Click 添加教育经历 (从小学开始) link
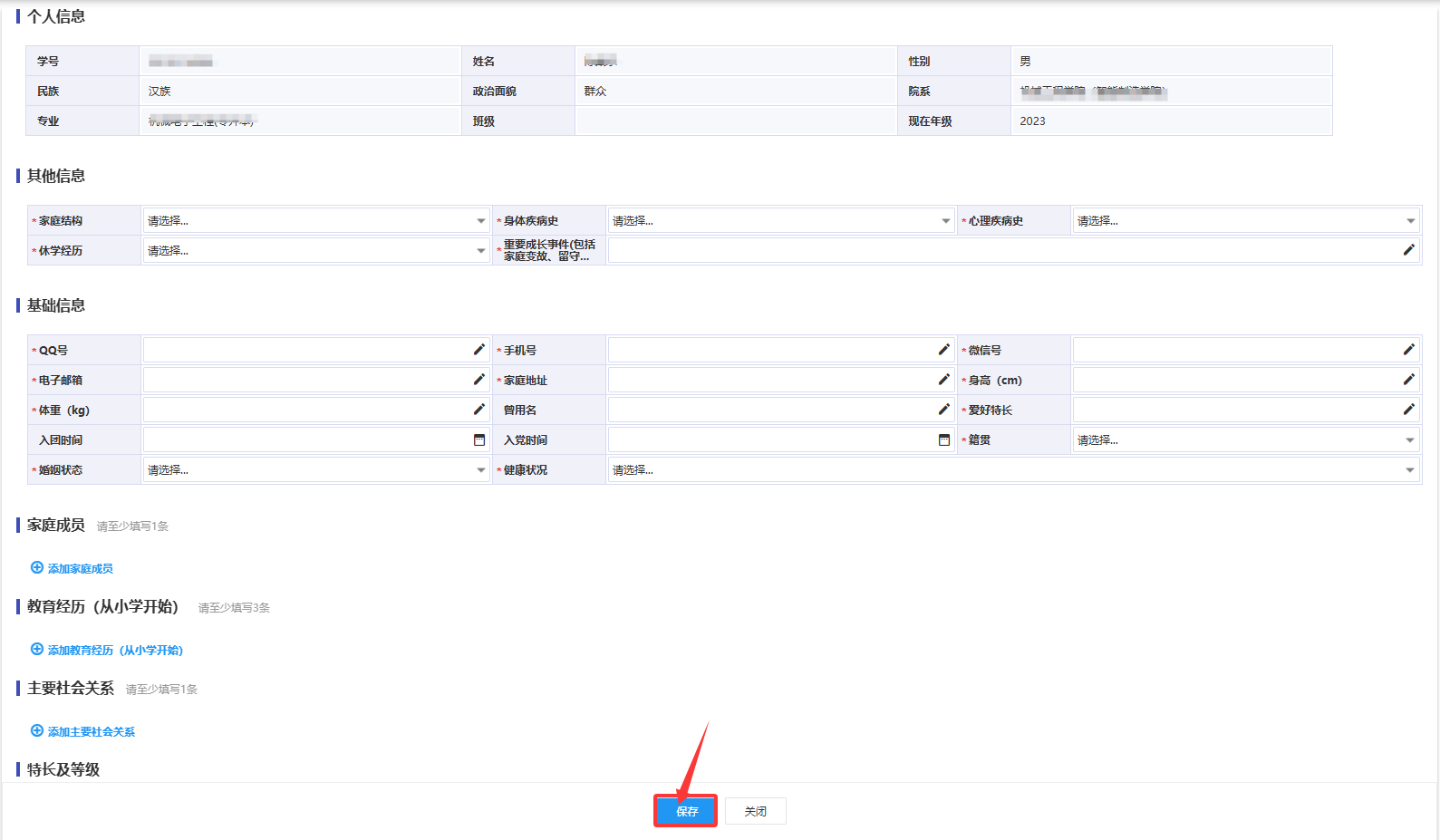Viewport: 1440px width, 840px height. [x=115, y=651]
